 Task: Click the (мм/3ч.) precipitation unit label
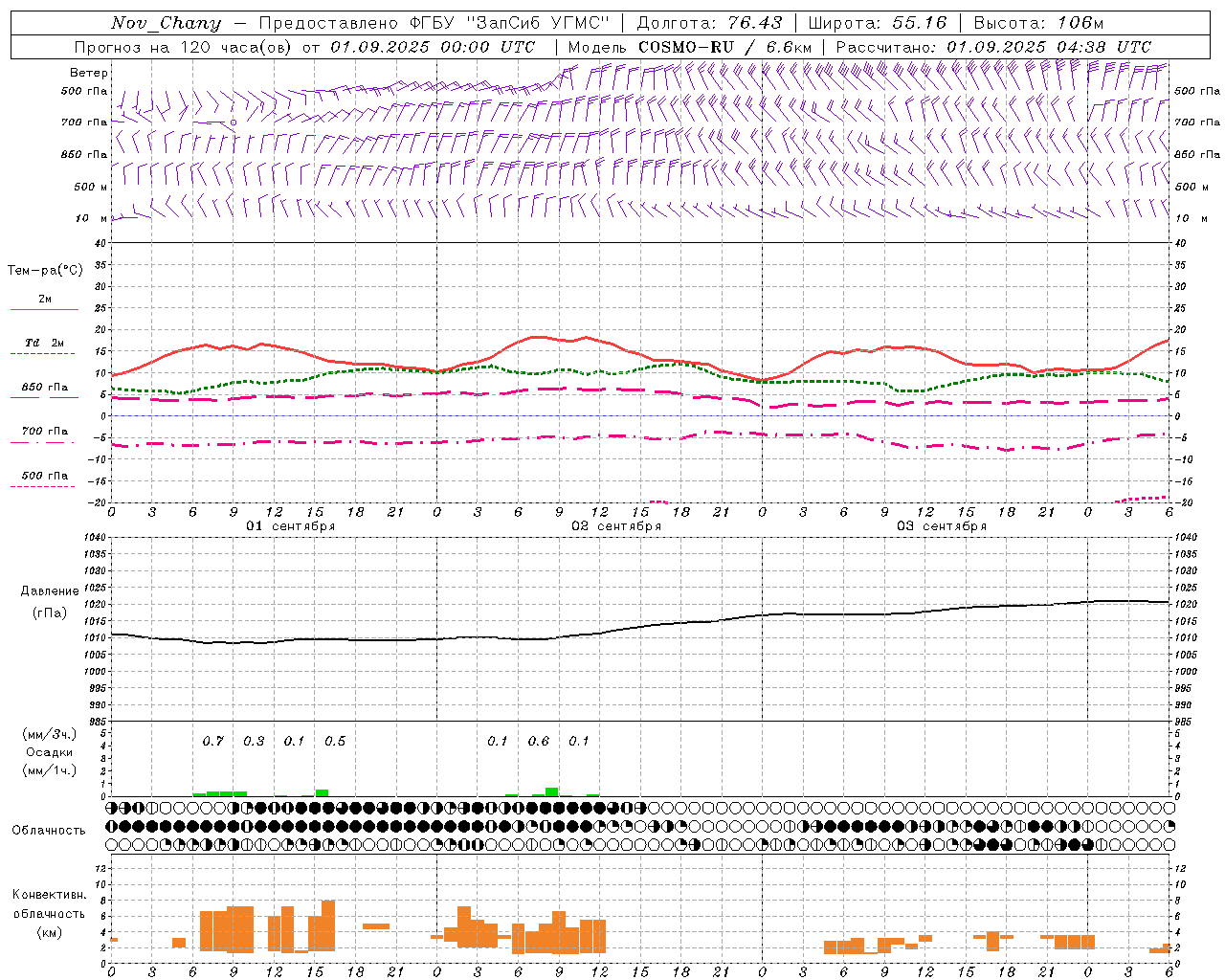(50, 735)
